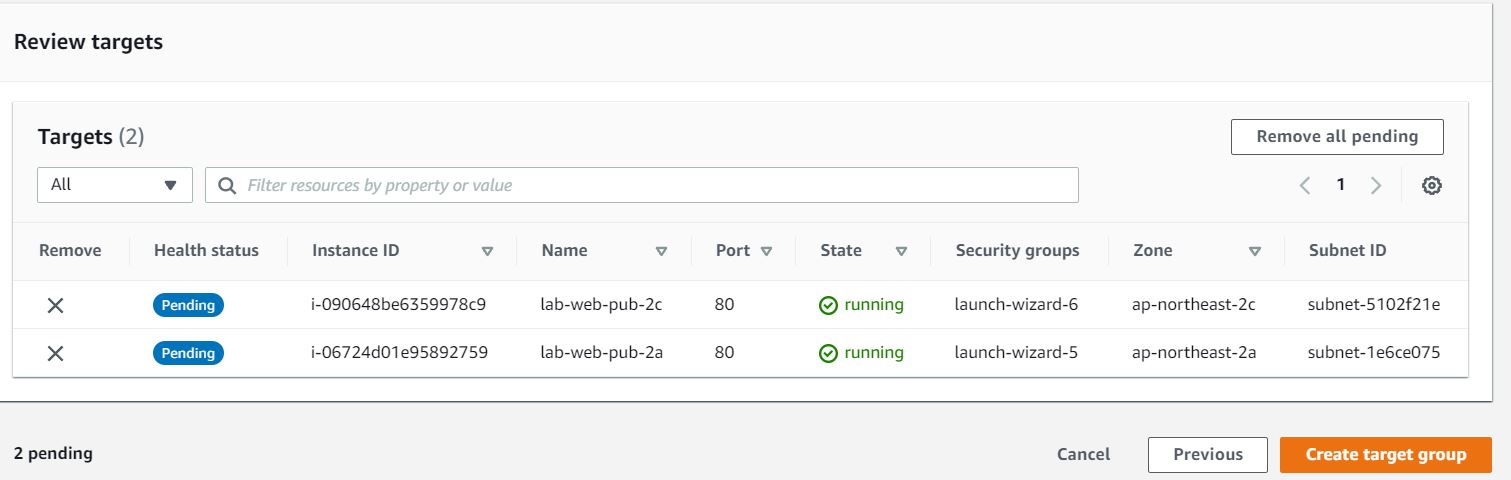Sort targets by Port column
The height and width of the screenshot is (480, 1511).
pyautogui.click(x=766, y=251)
